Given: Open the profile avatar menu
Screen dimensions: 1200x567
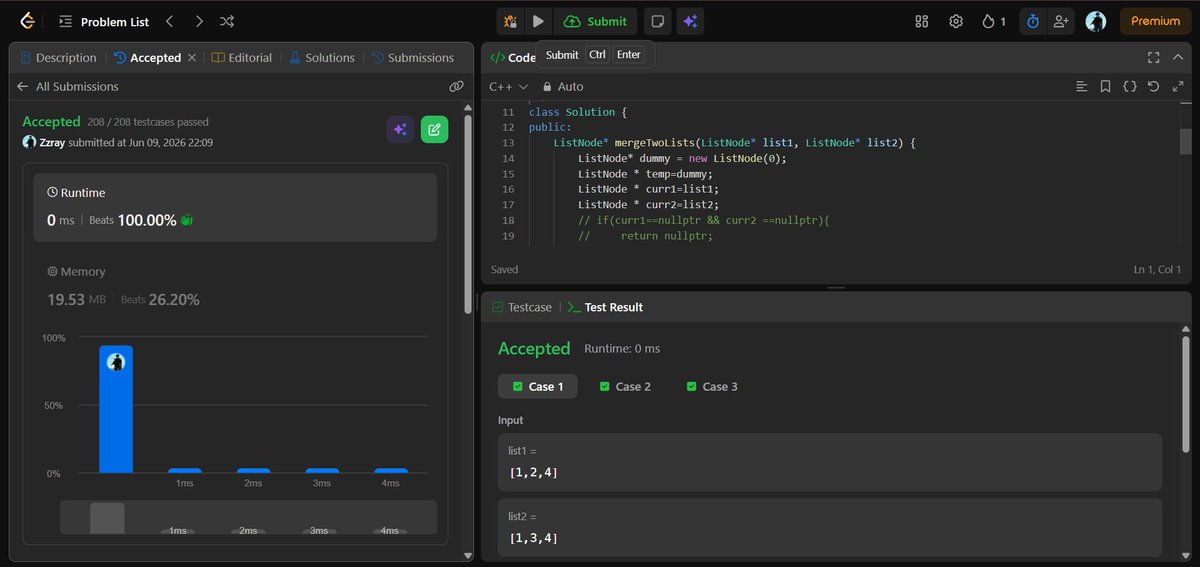Looking at the screenshot, I should coord(1096,21).
